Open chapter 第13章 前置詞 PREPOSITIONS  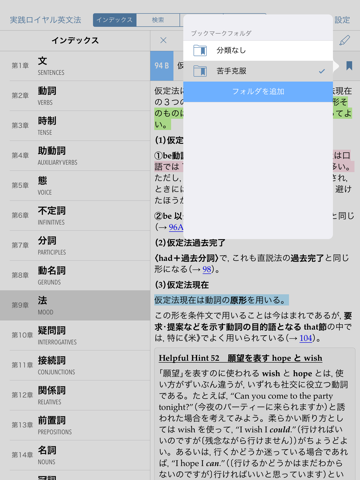click(75, 425)
